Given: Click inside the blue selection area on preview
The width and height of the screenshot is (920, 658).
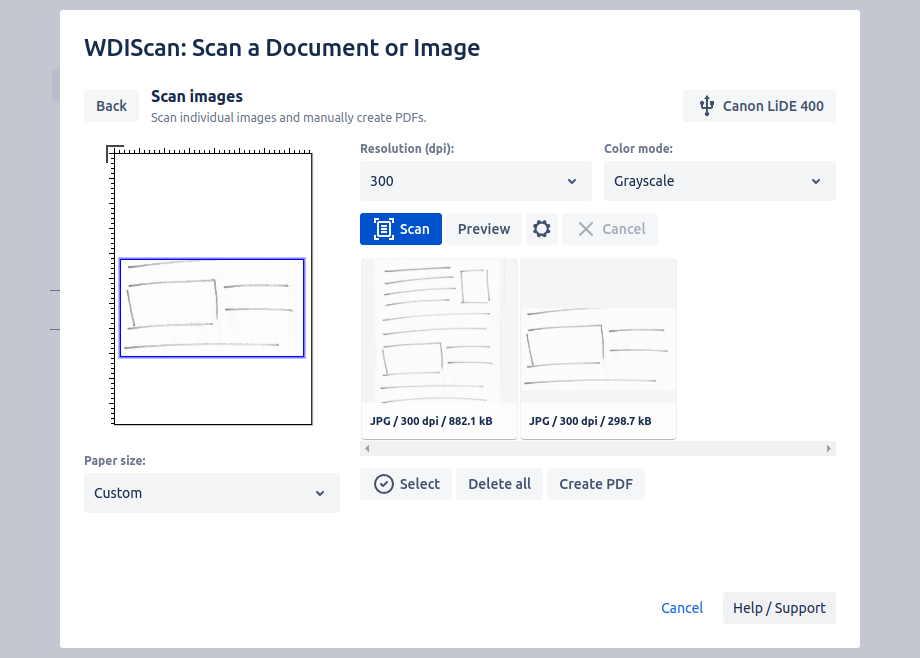Looking at the screenshot, I should 212,307.
